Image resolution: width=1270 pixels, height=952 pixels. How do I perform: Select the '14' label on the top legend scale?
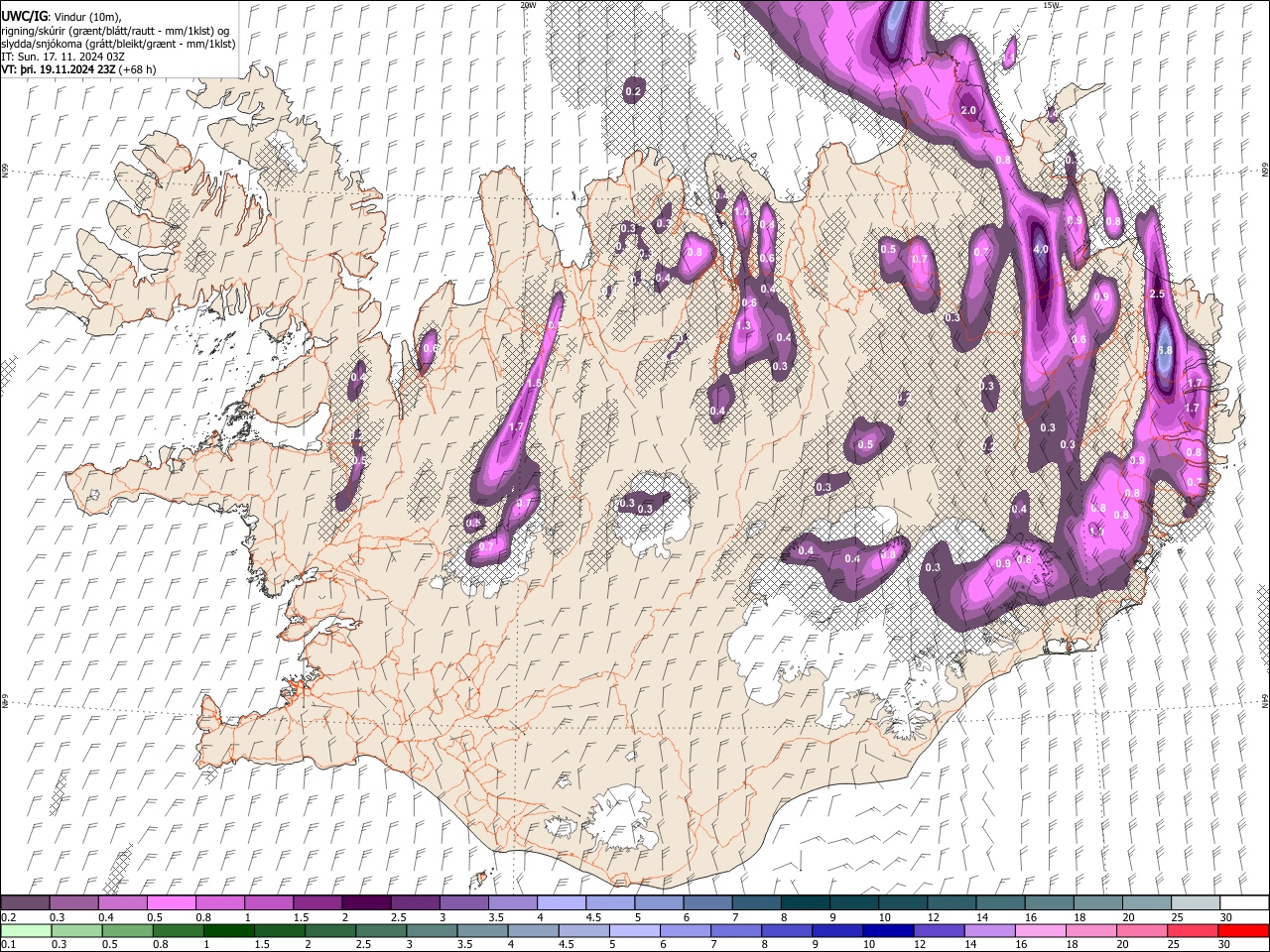[x=982, y=917]
